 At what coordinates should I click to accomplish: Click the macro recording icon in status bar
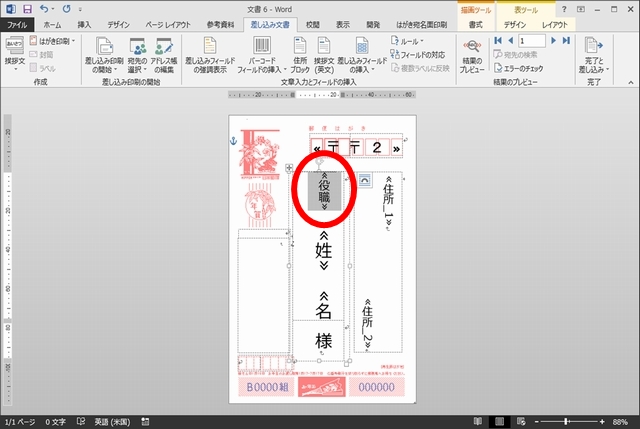click(145, 421)
